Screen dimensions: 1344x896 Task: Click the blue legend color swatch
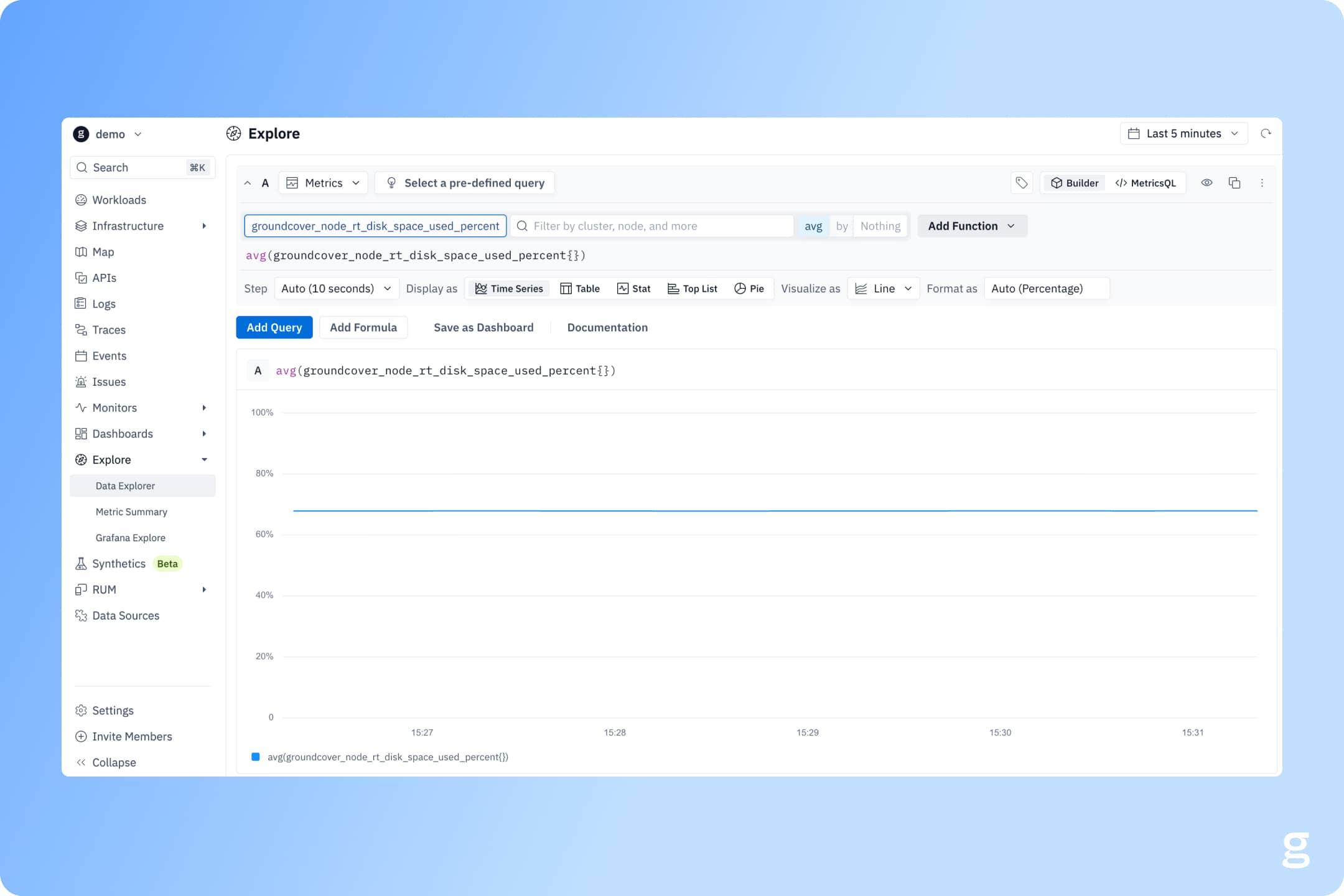[255, 757]
